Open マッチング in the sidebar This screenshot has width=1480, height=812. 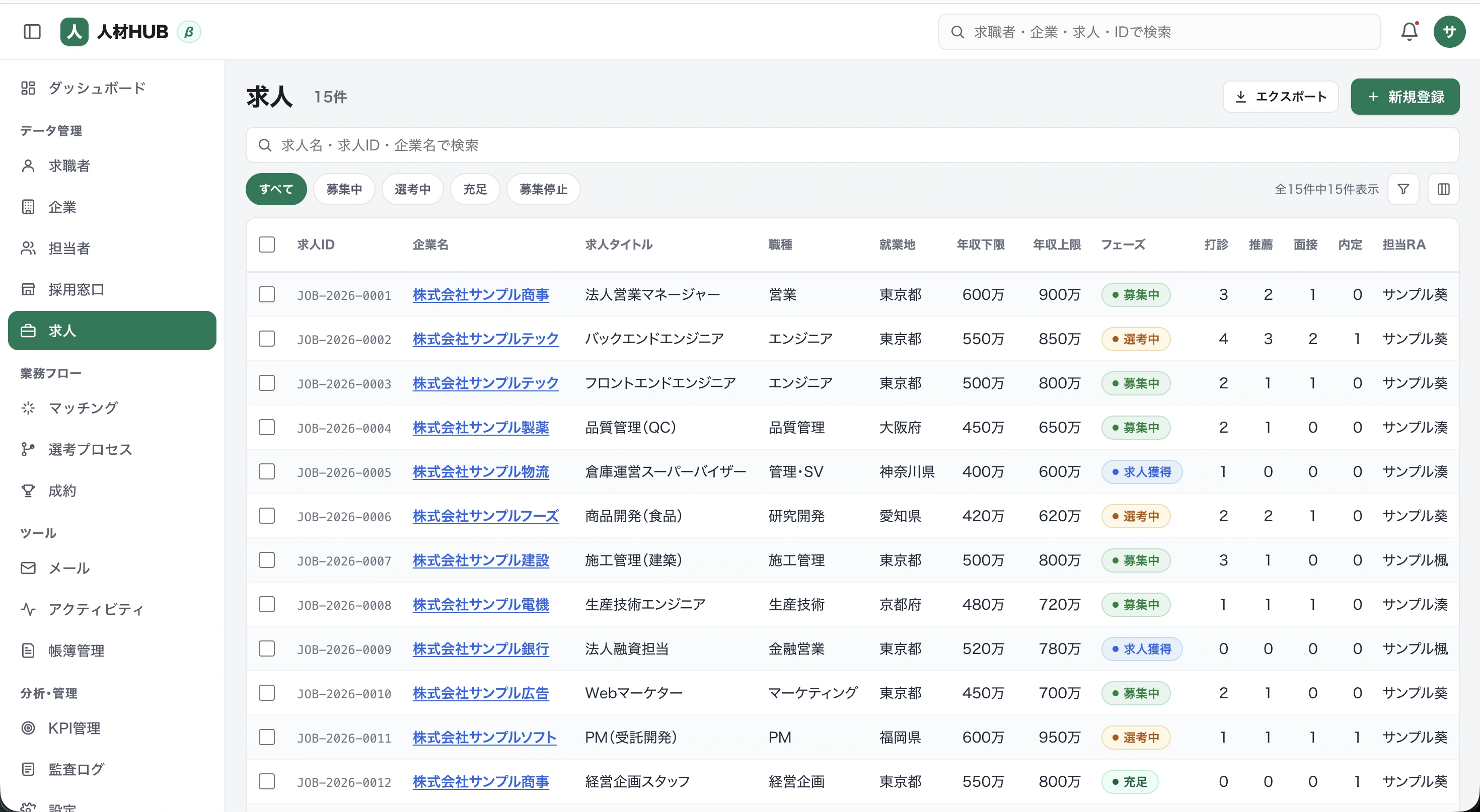click(x=112, y=409)
